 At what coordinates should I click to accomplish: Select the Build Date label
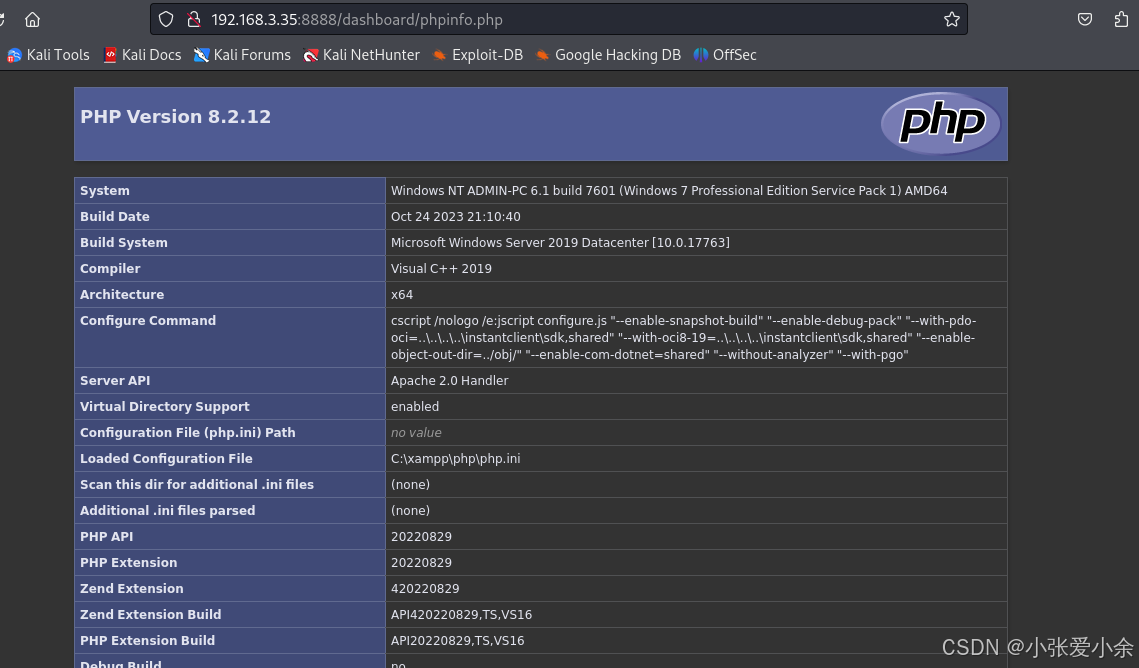tap(115, 216)
